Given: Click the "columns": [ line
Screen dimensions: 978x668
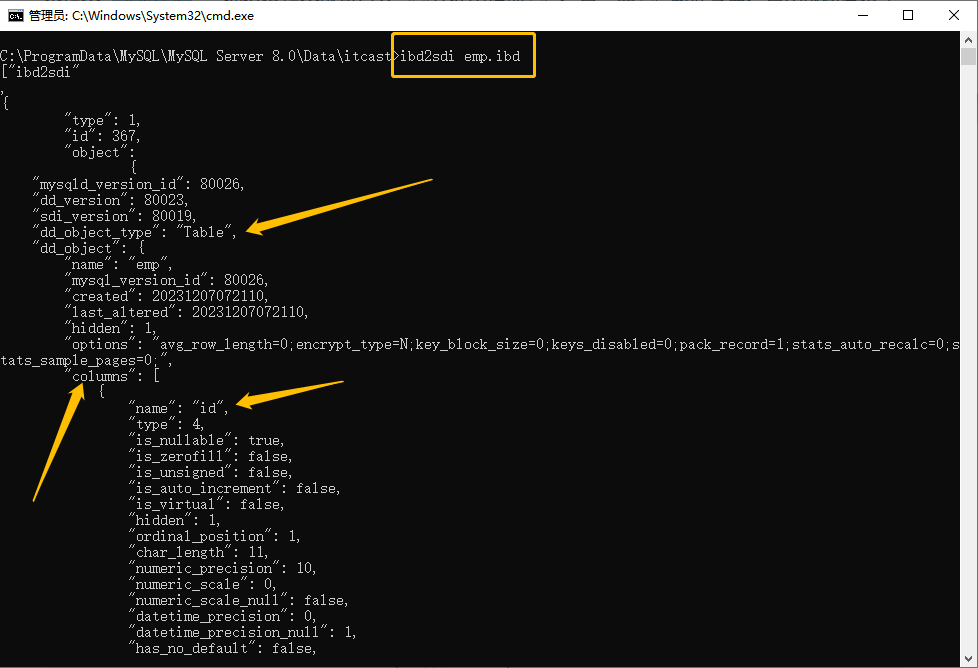Looking at the screenshot, I should pyautogui.click(x=112, y=376).
